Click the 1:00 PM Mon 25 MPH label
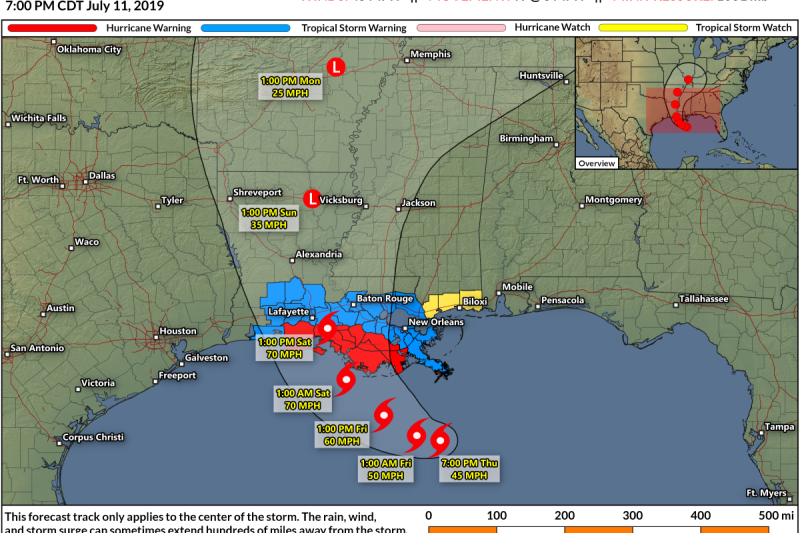Viewport: 800px width, 533px height. 290,87
